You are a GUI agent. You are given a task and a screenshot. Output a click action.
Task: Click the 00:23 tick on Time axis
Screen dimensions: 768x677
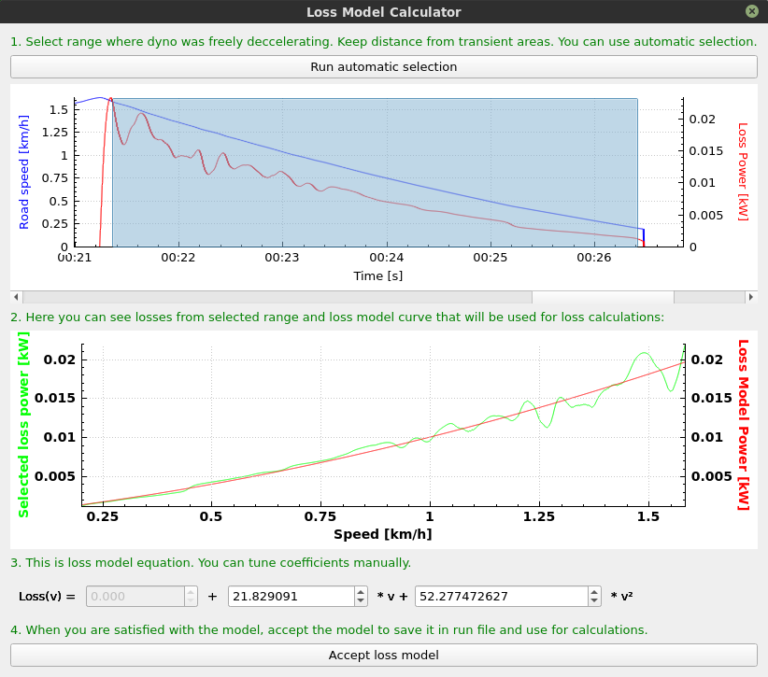click(282, 258)
